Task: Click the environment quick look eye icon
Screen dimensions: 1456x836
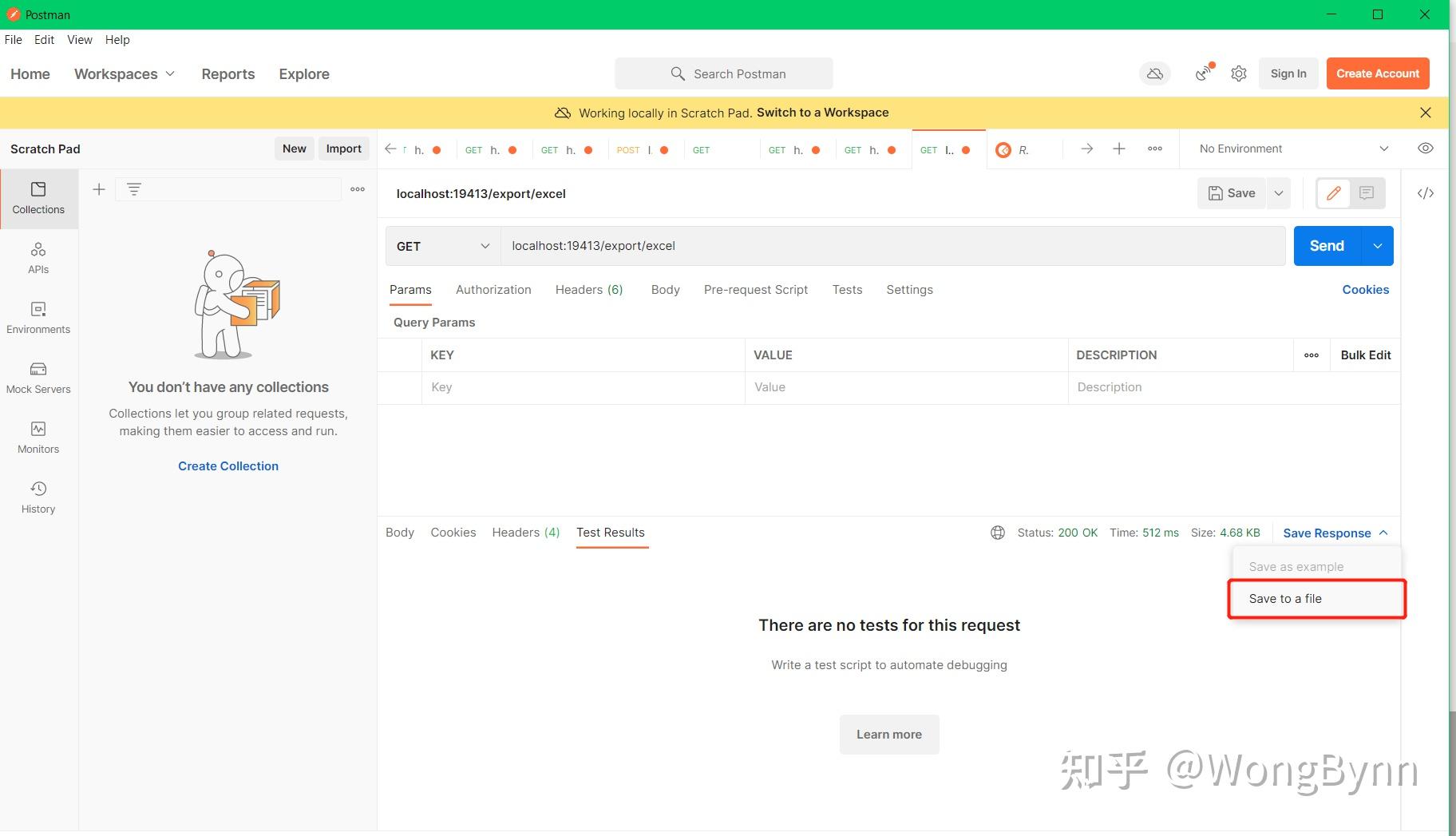Action: pyautogui.click(x=1426, y=149)
